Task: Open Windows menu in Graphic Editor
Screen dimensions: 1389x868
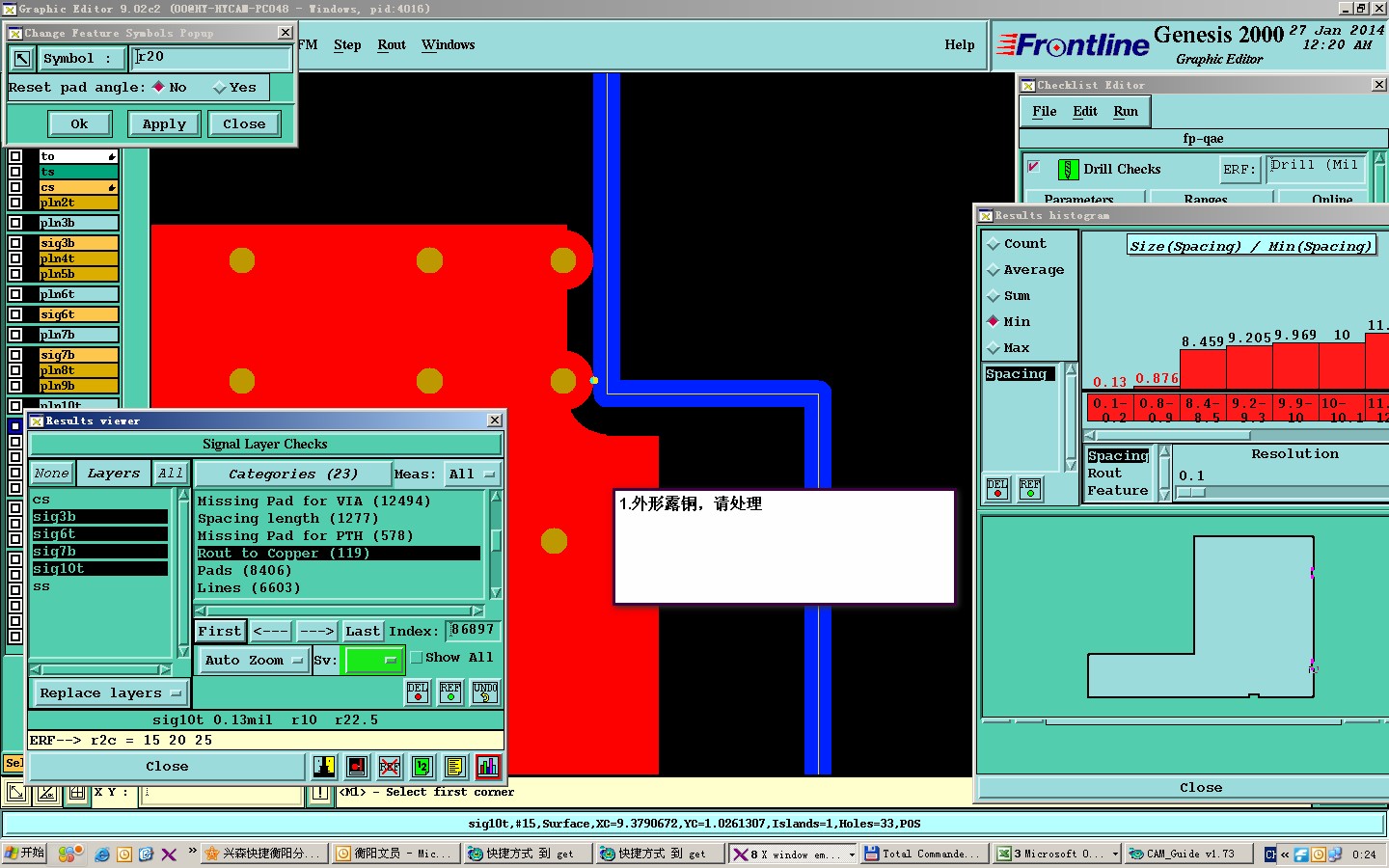Action: click(x=448, y=45)
